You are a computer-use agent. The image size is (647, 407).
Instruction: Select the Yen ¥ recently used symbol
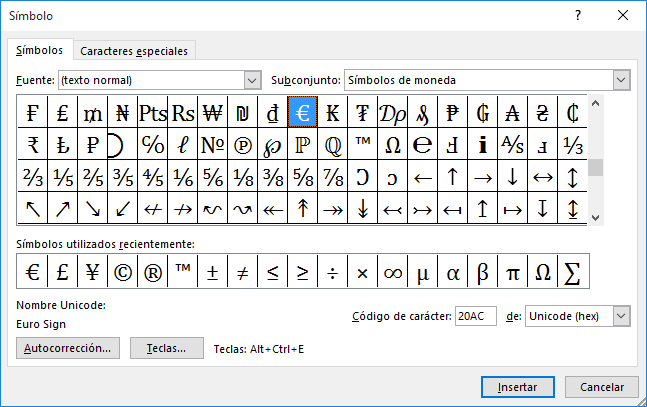point(92,271)
